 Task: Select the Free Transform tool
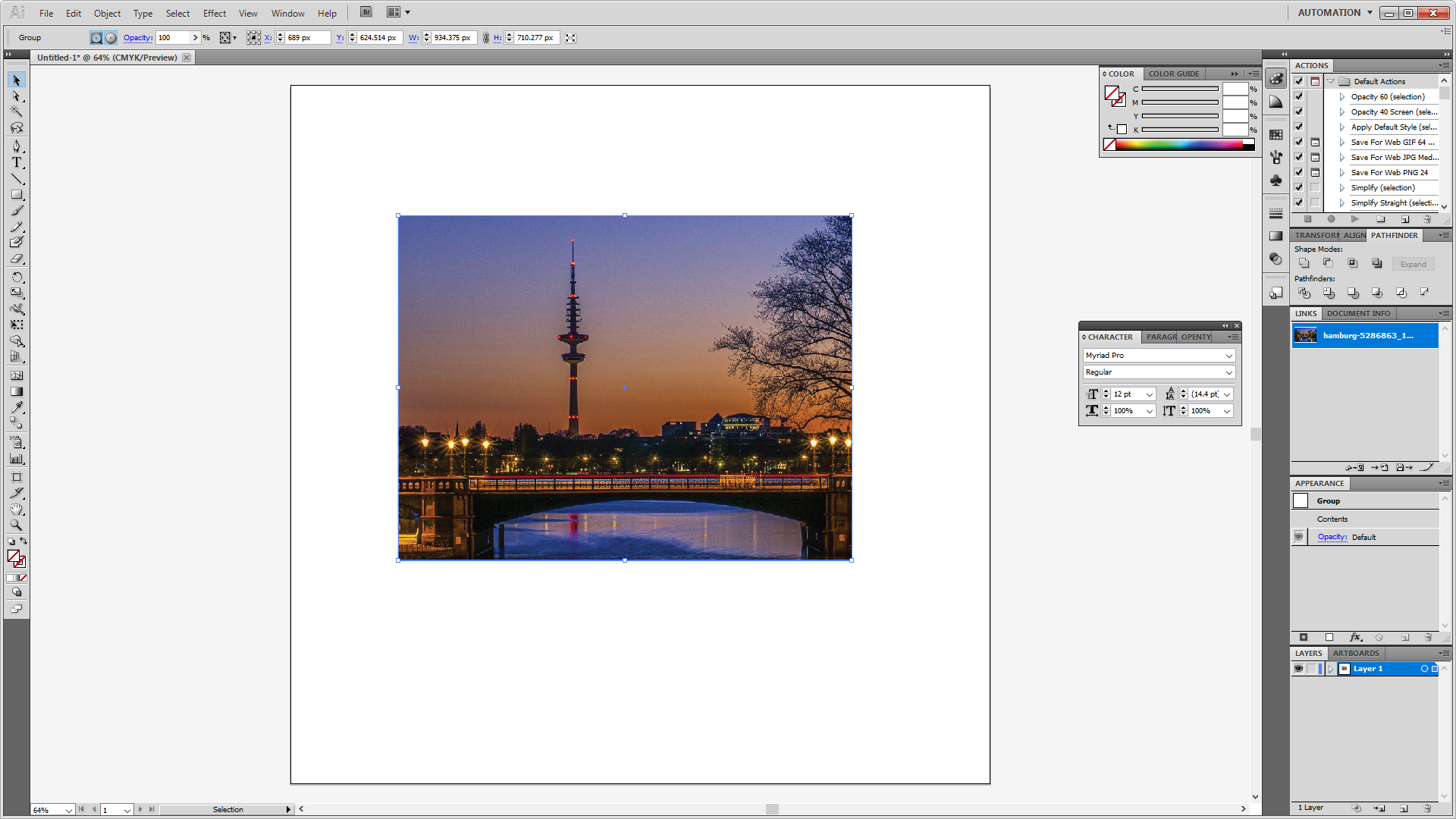17,325
